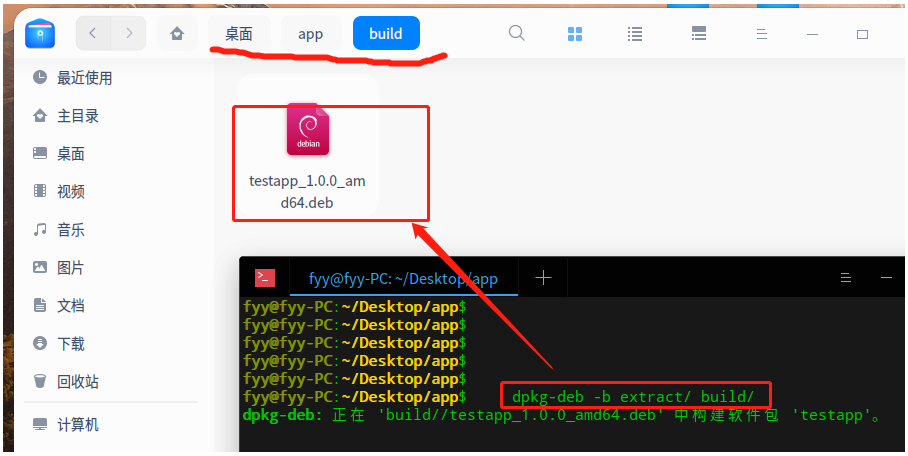908x456 pixels.
Task: Open the file manager hamburger menu
Action: [761, 34]
